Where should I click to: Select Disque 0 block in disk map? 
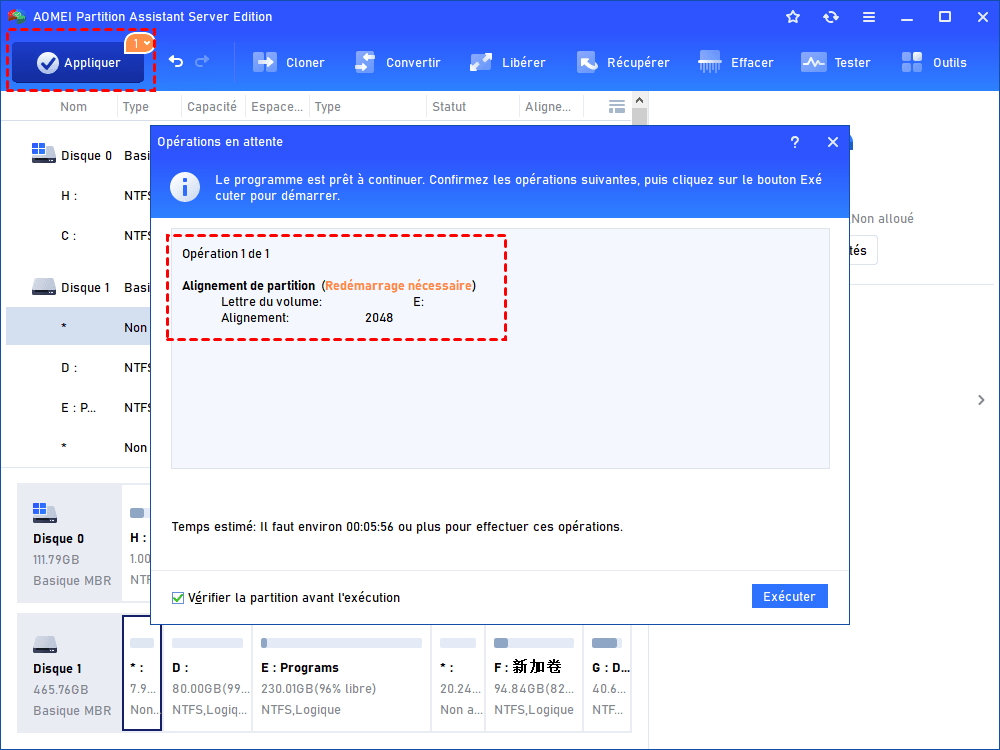click(69, 543)
